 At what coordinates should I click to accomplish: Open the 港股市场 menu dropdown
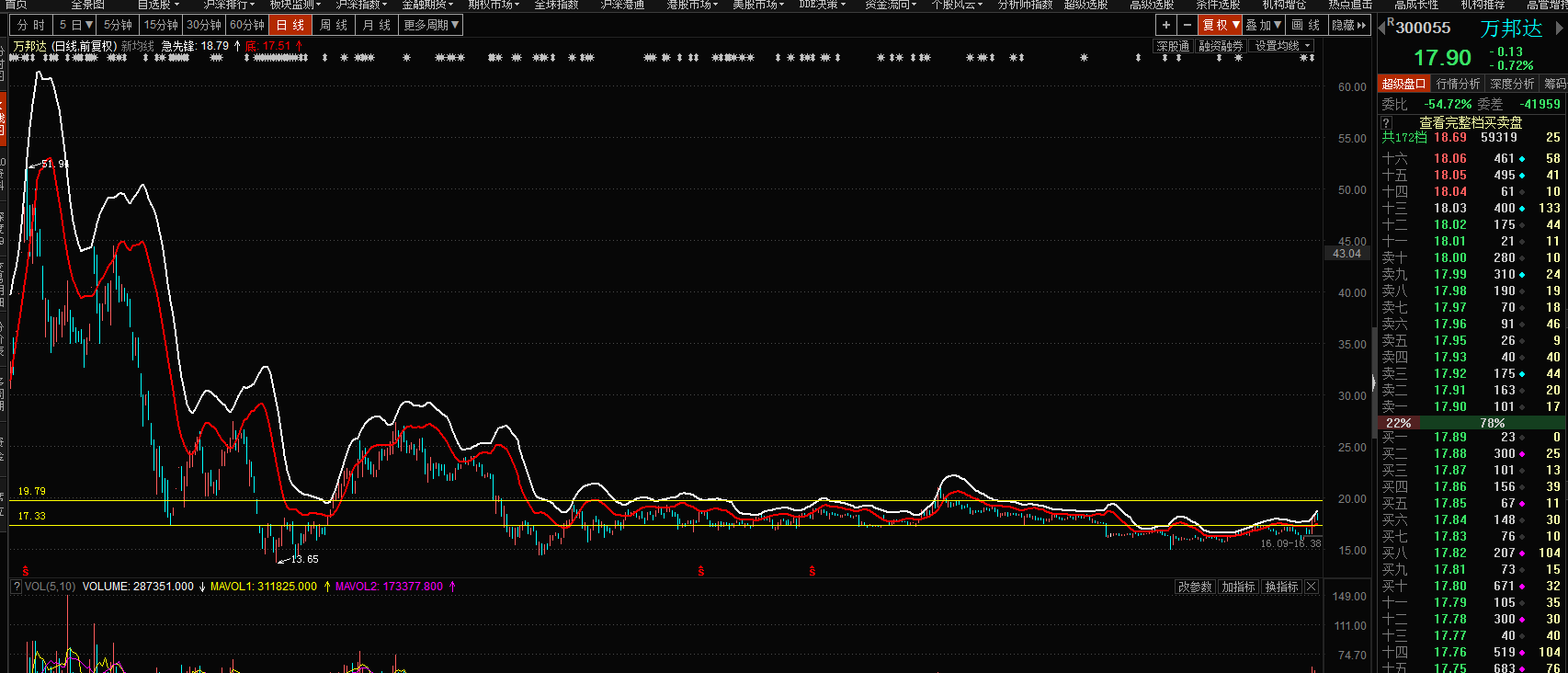coord(692,5)
